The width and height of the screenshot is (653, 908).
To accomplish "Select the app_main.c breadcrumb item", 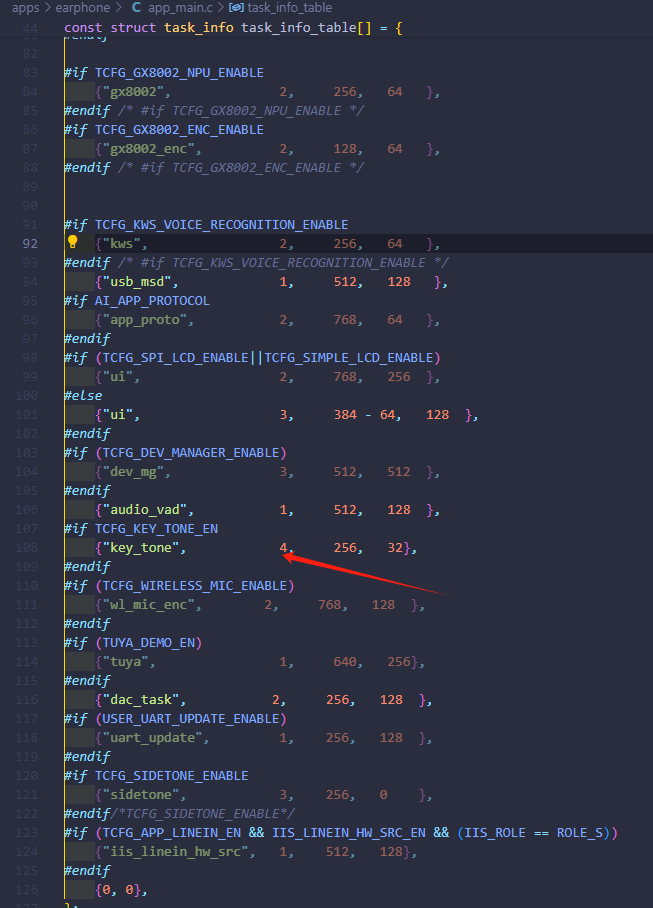I will click(180, 8).
